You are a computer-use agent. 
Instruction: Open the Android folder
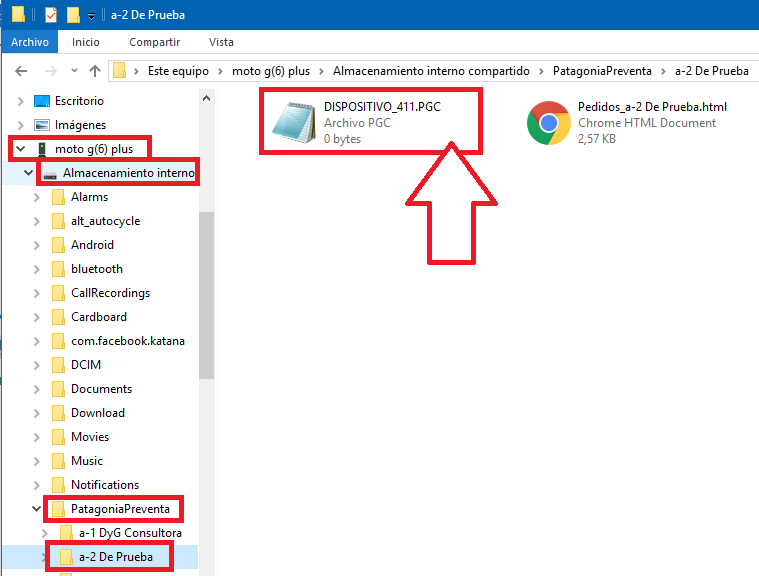[92, 244]
